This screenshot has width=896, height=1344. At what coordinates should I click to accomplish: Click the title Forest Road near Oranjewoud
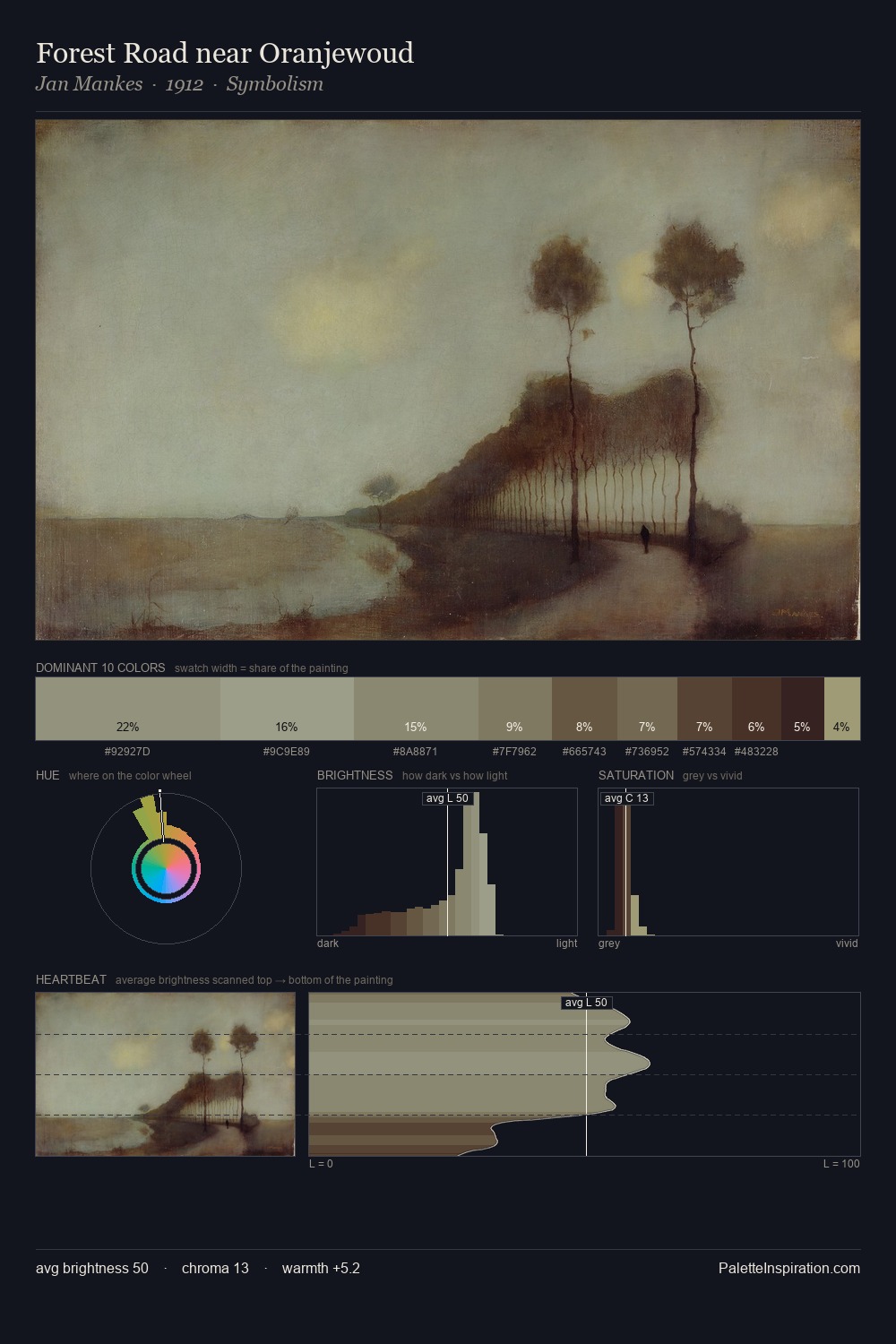click(x=225, y=53)
